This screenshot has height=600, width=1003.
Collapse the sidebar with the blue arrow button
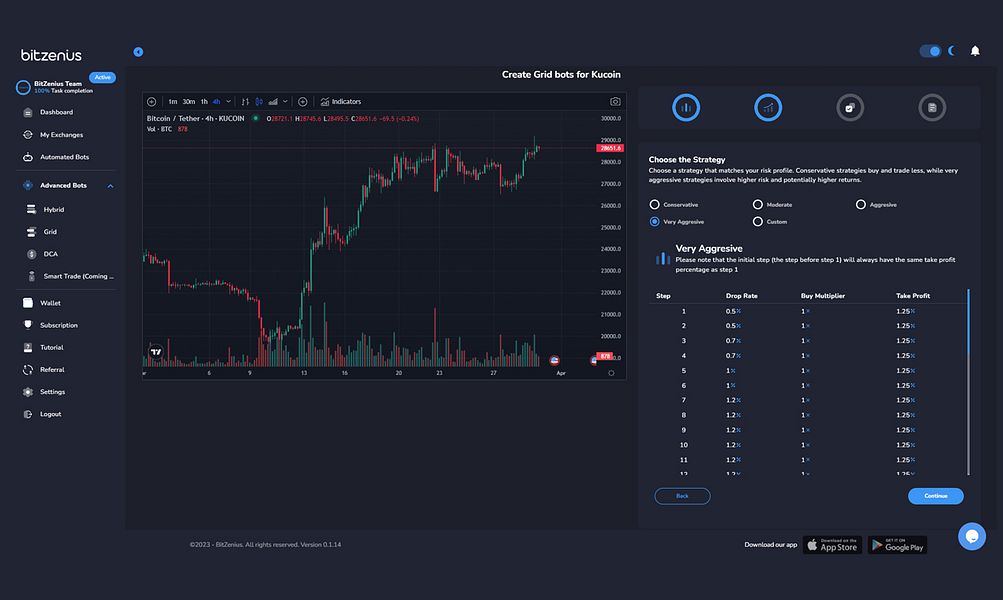(x=138, y=52)
